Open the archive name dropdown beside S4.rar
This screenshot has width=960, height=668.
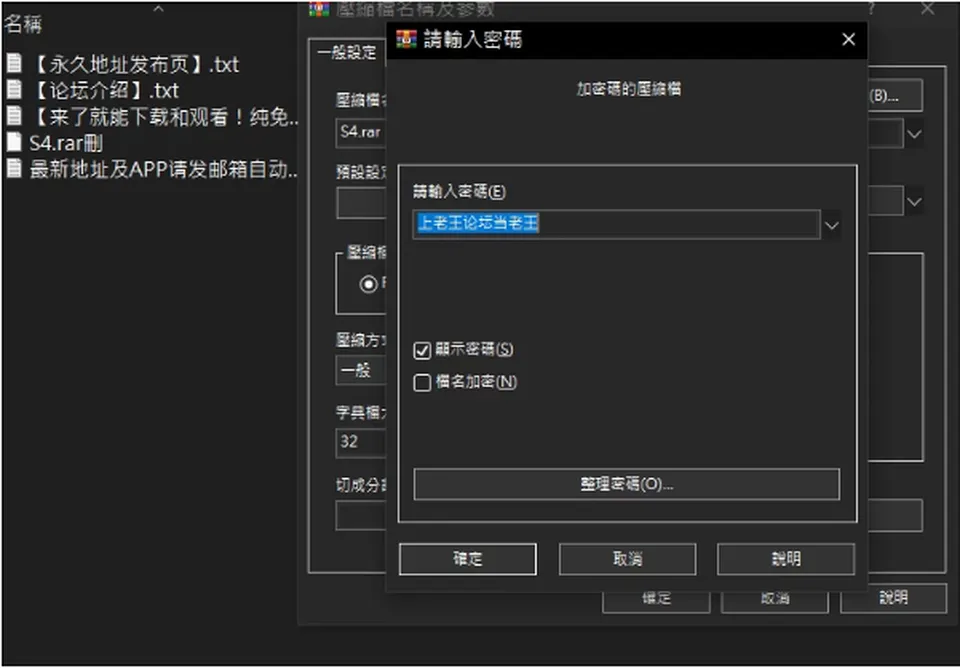pos(914,134)
